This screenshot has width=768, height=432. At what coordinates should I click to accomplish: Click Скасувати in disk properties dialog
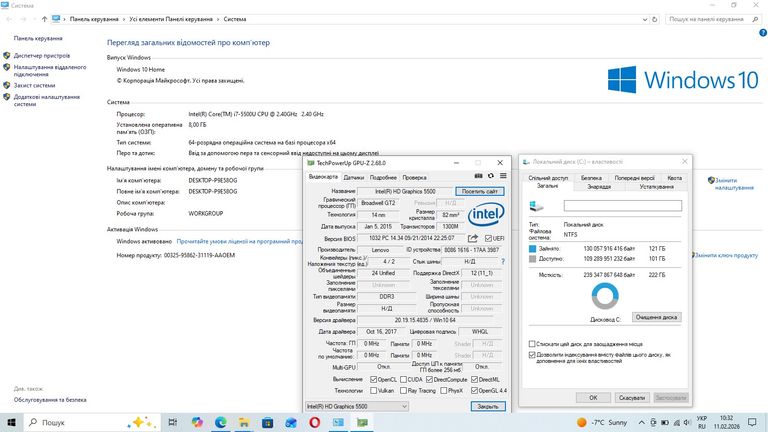pos(632,398)
